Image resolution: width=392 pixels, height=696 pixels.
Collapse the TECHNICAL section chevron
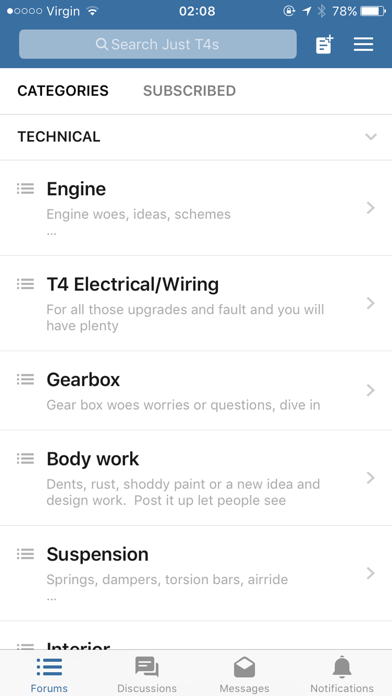371,137
